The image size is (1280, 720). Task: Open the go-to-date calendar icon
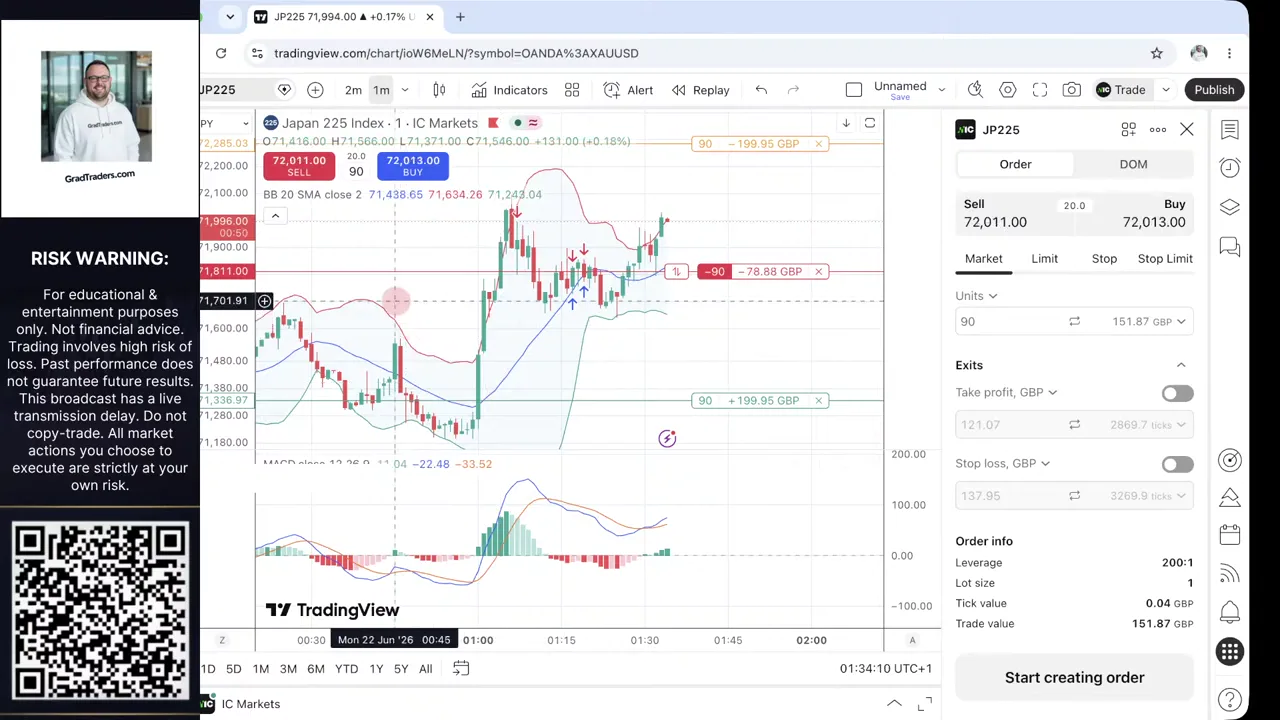(x=461, y=669)
